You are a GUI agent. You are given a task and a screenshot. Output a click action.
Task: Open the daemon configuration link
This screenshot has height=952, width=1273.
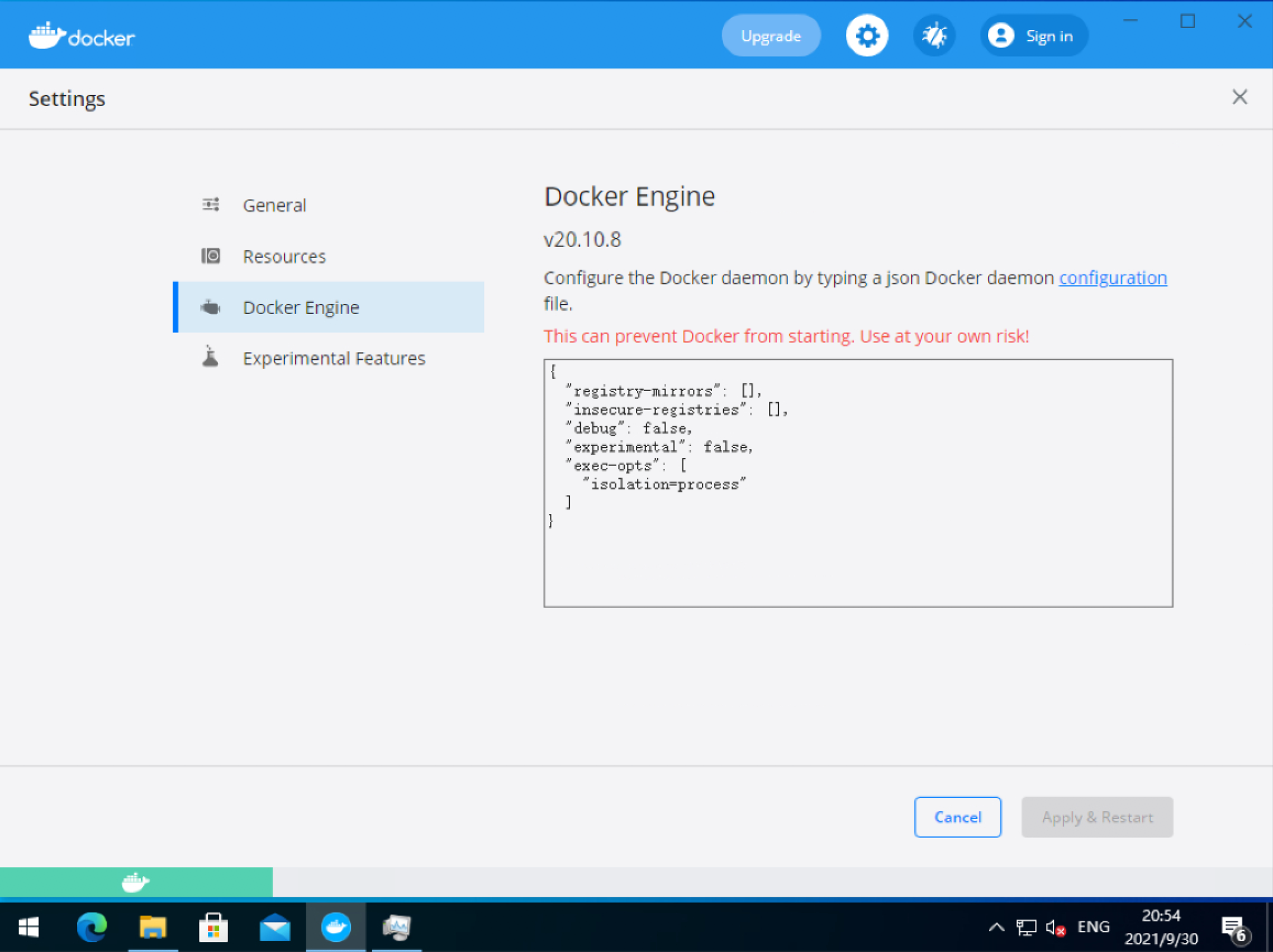click(1113, 278)
